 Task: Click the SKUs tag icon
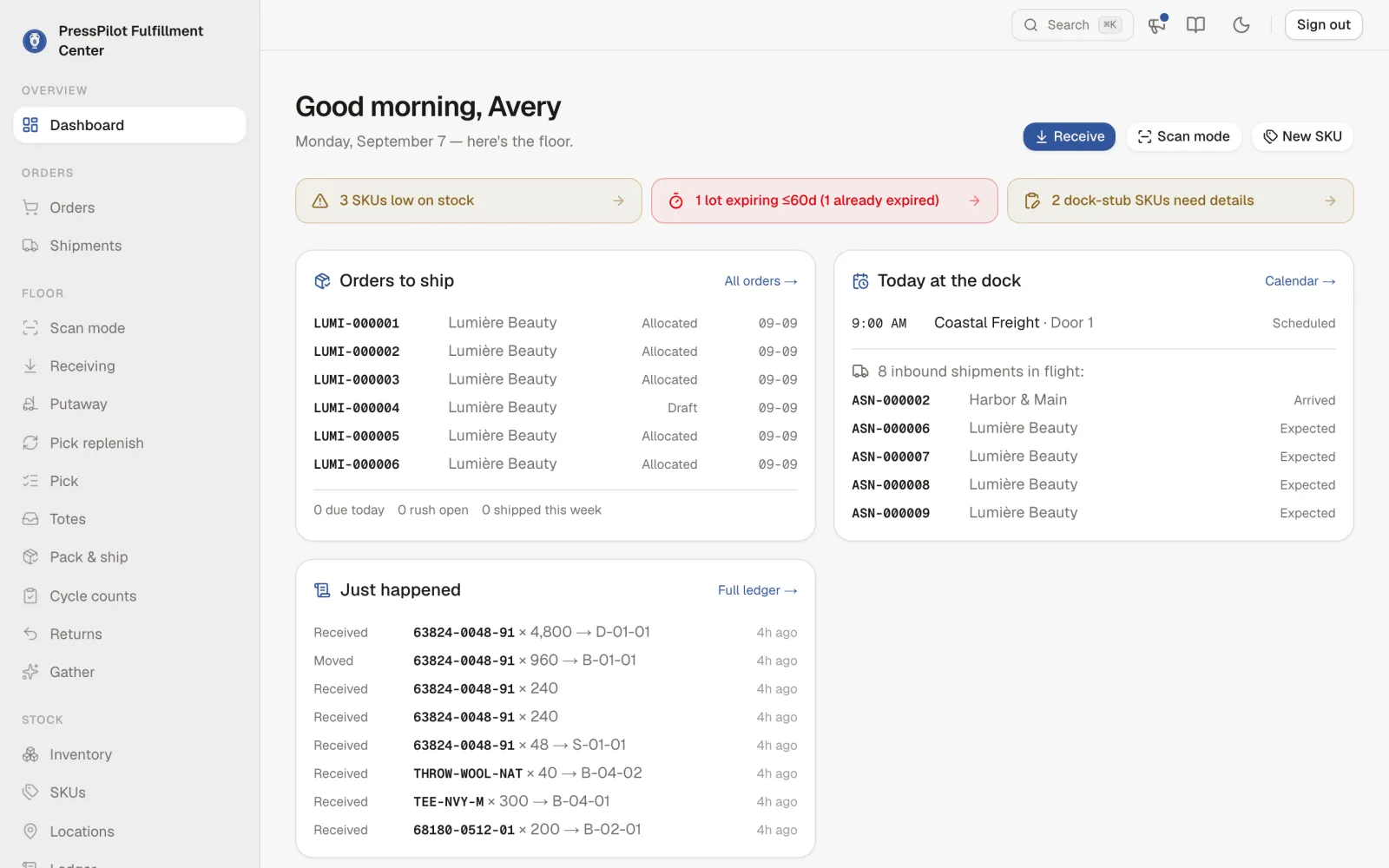[30, 792]
